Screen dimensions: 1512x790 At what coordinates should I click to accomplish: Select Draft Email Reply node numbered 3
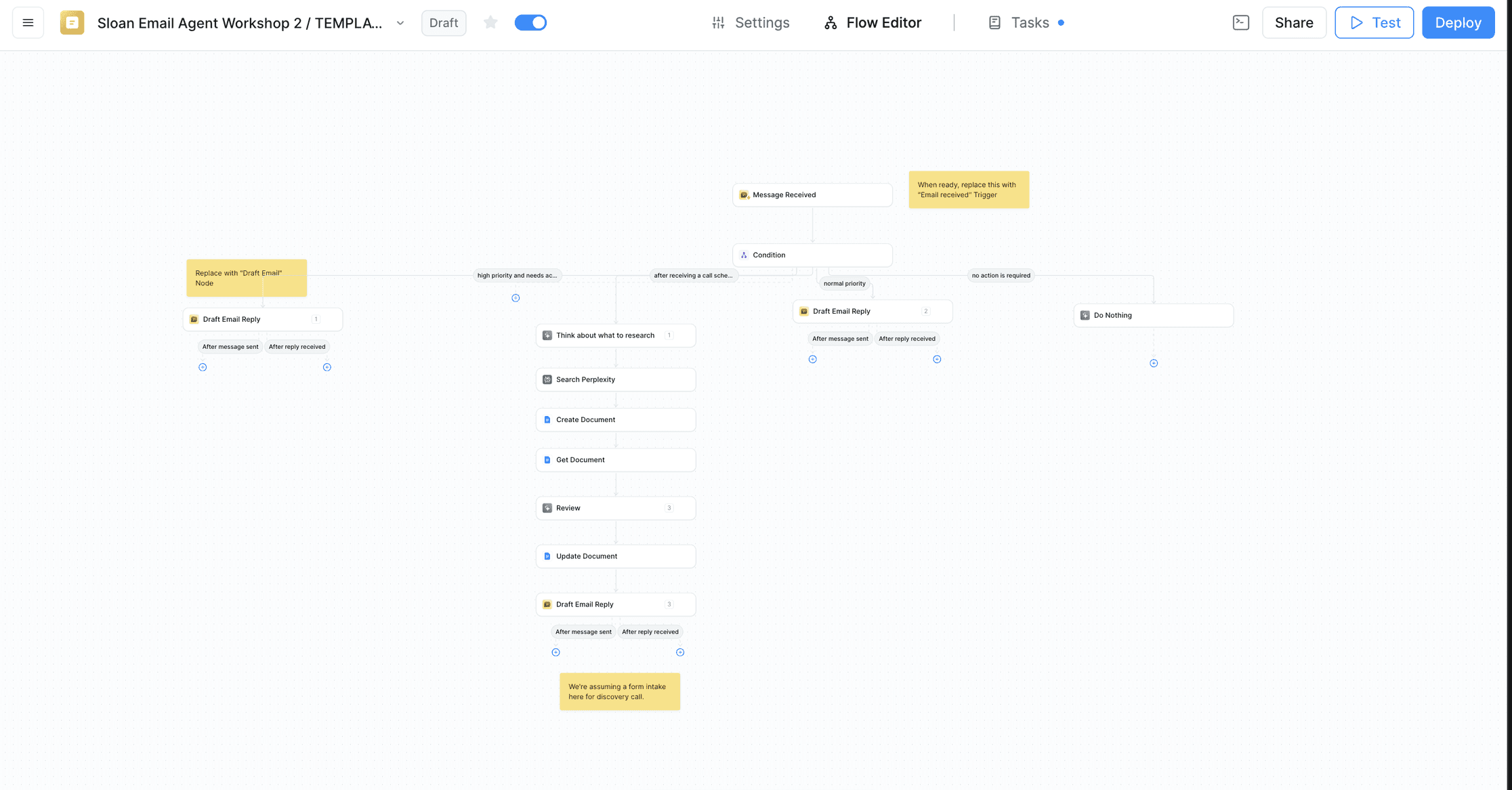pos(616,604)
